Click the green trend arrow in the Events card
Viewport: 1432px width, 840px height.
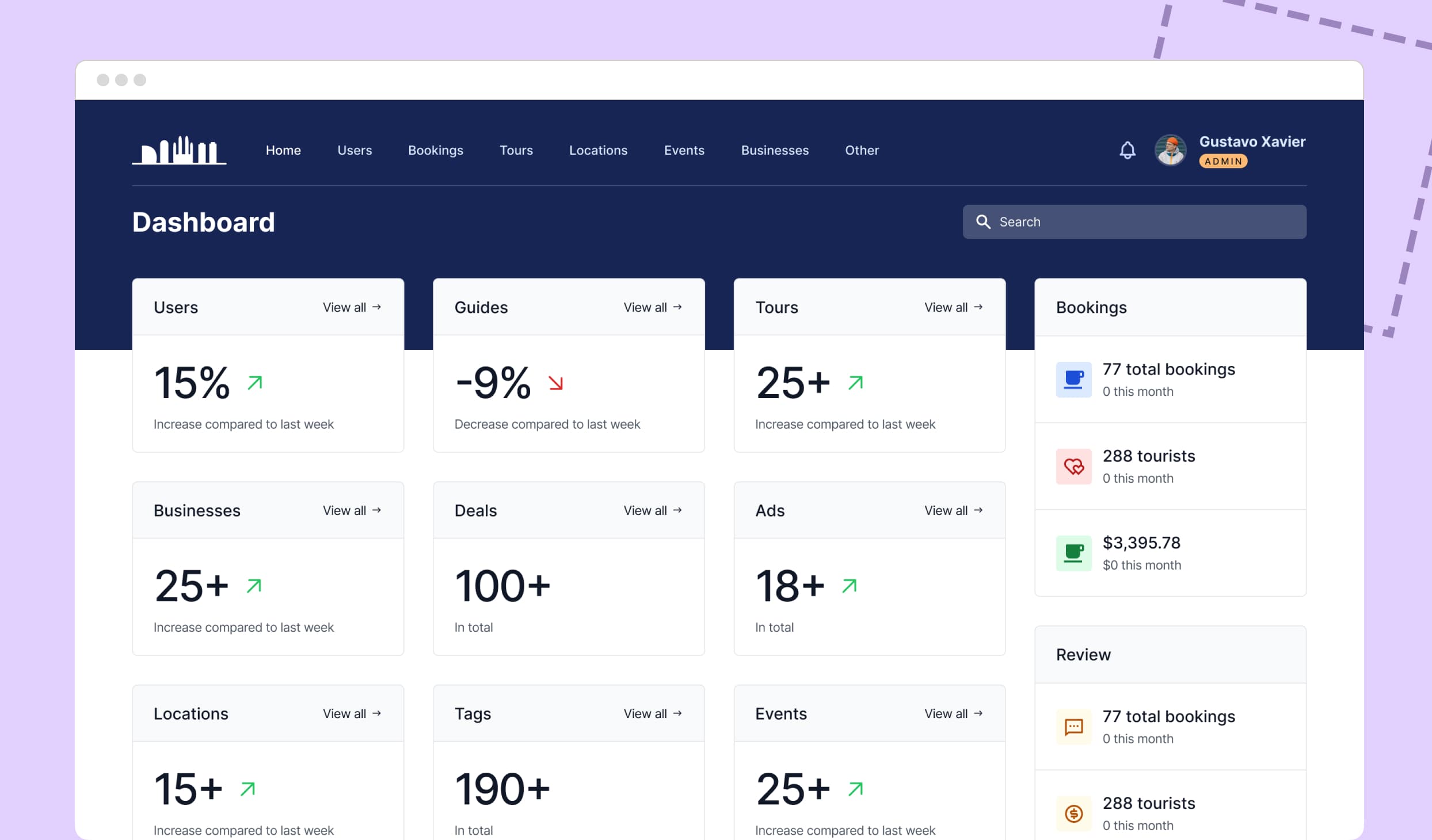tap(856, 789)
